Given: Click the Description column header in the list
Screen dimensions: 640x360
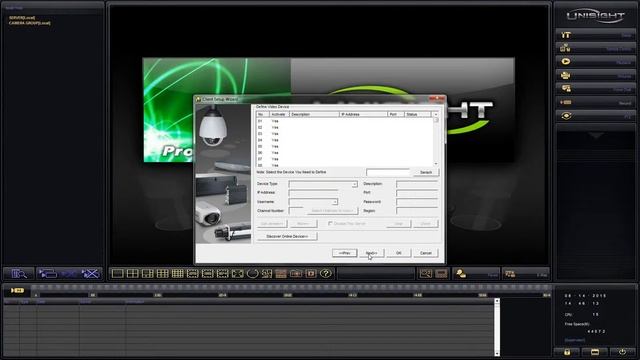Looking at the screenshot, I should point(314,114).
